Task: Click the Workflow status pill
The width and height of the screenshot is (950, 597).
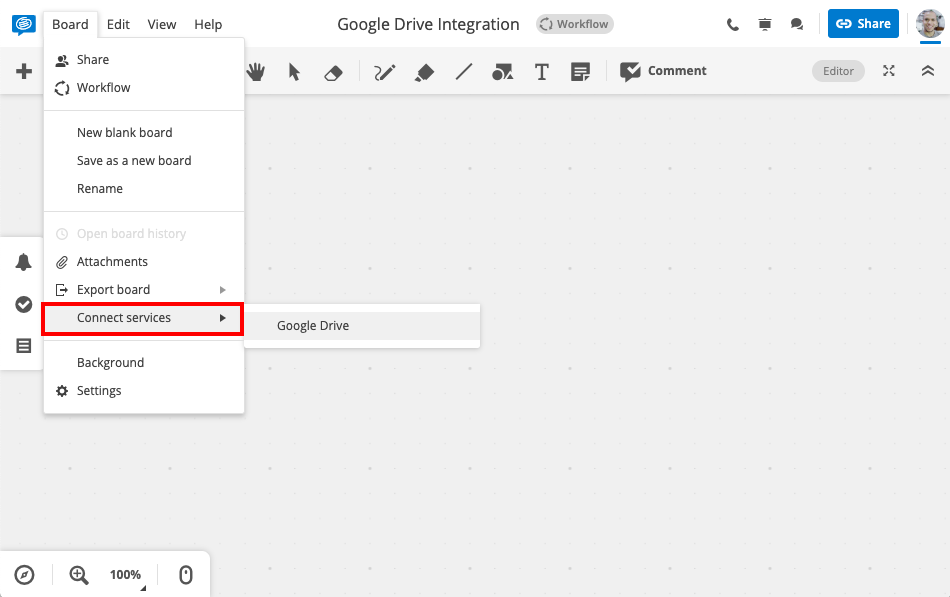Action: pyautogui.click(x=574, y=24)
